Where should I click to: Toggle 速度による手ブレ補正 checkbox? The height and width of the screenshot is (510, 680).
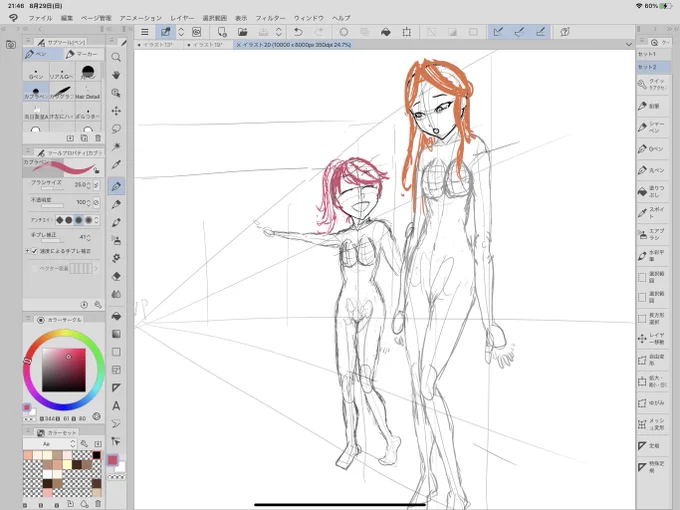(34, 251)
